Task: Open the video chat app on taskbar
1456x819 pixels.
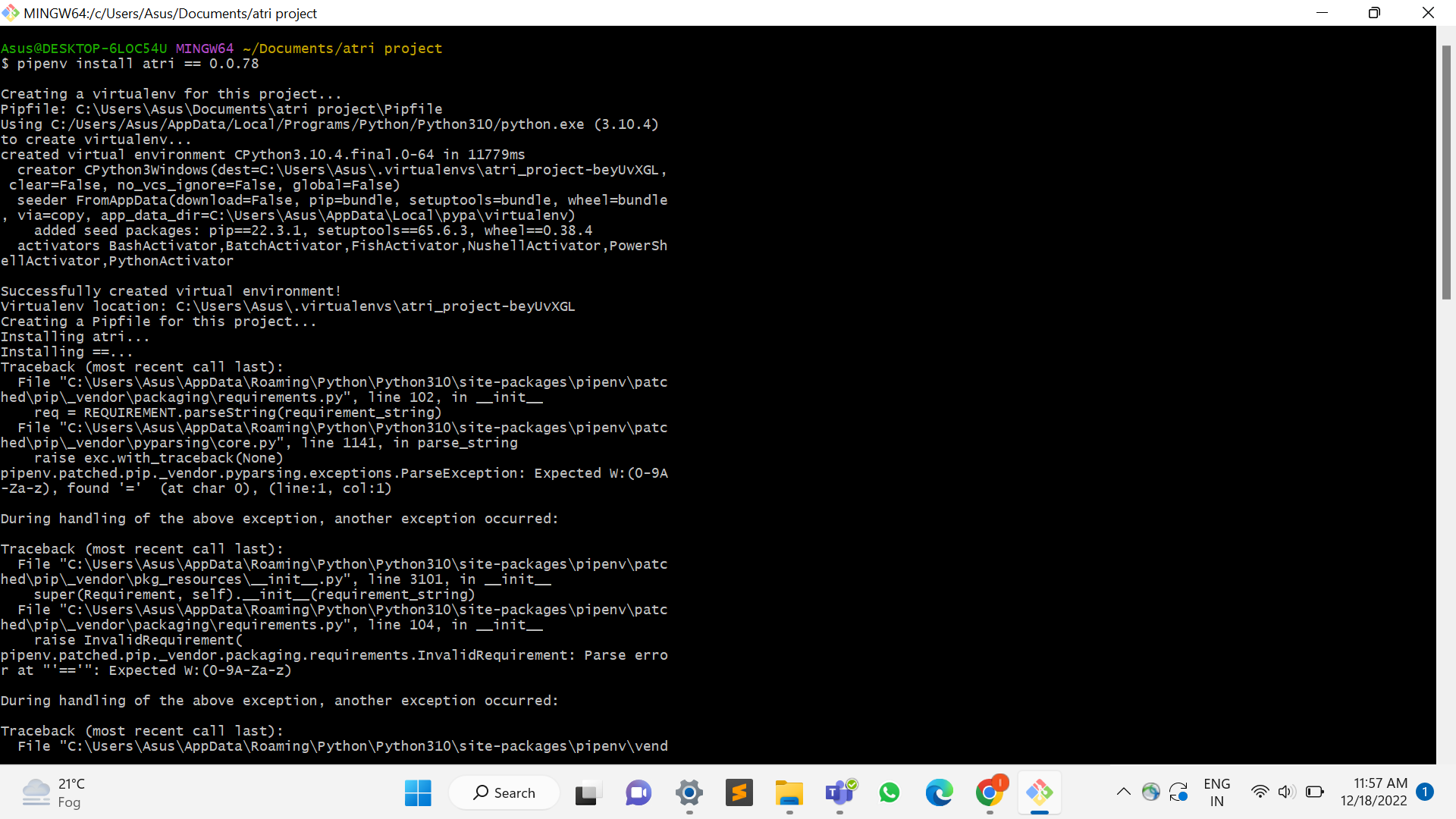Action: [639, 792]
